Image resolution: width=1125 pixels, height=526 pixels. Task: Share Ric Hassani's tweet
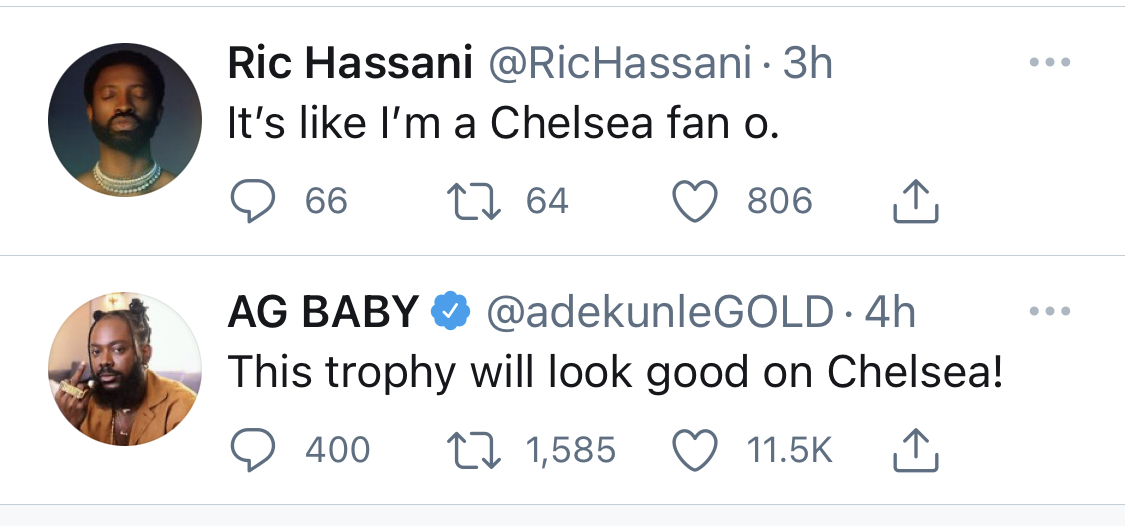[914, 203]
